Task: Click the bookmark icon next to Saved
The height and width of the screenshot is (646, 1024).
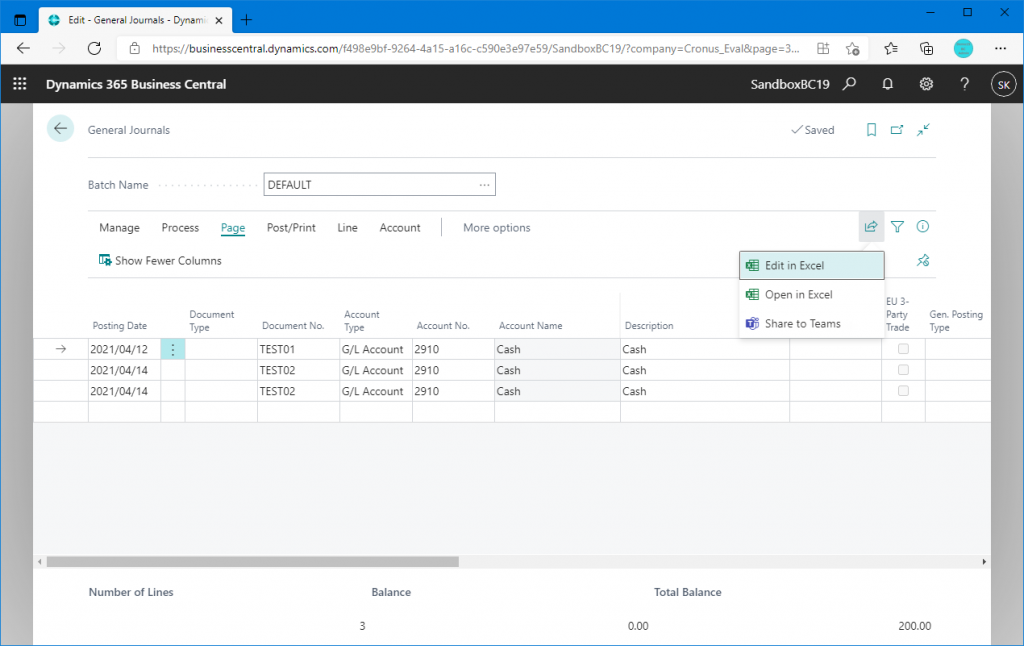Action: (x=871, y=130)
